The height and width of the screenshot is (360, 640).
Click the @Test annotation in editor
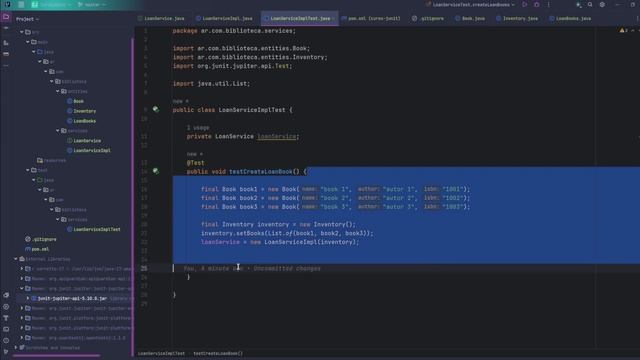(x=196, y=162)
